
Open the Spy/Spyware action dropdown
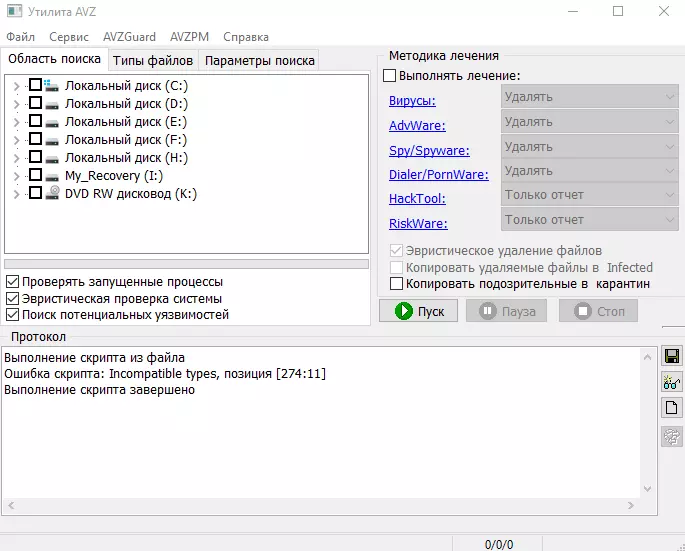(590, 146)
